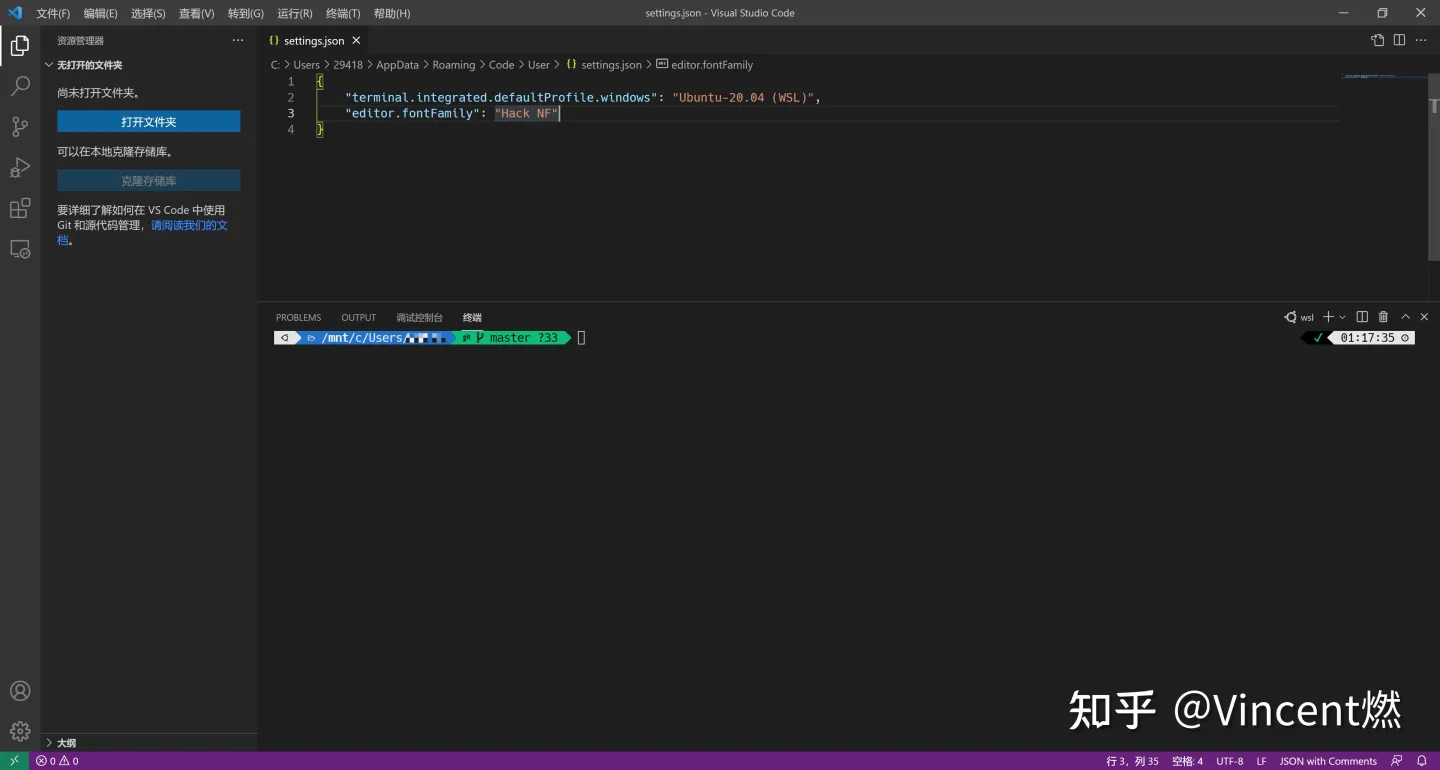The height and width of the screenshot is (770, 1440).
Task: Change indentation via 空格: 4
Action: [1187, 761]
